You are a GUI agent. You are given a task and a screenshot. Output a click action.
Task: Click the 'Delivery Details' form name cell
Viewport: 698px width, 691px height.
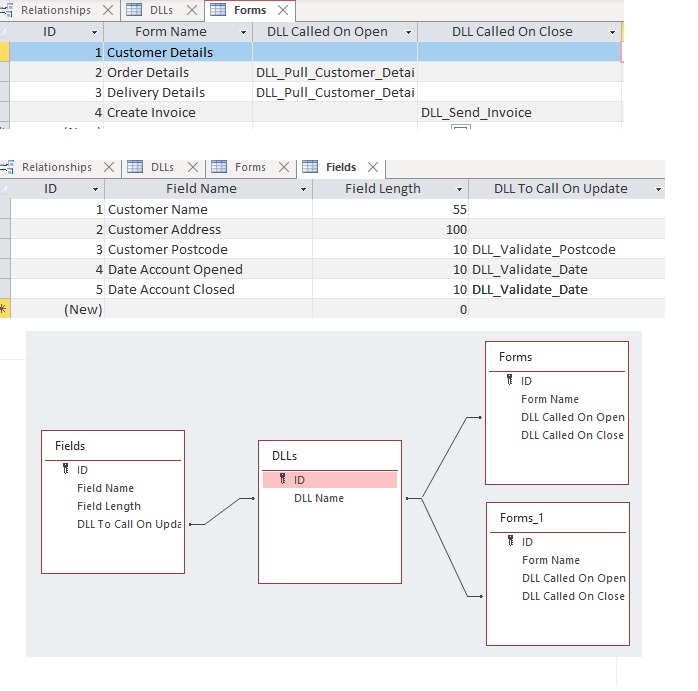click(x=179, y=92)
